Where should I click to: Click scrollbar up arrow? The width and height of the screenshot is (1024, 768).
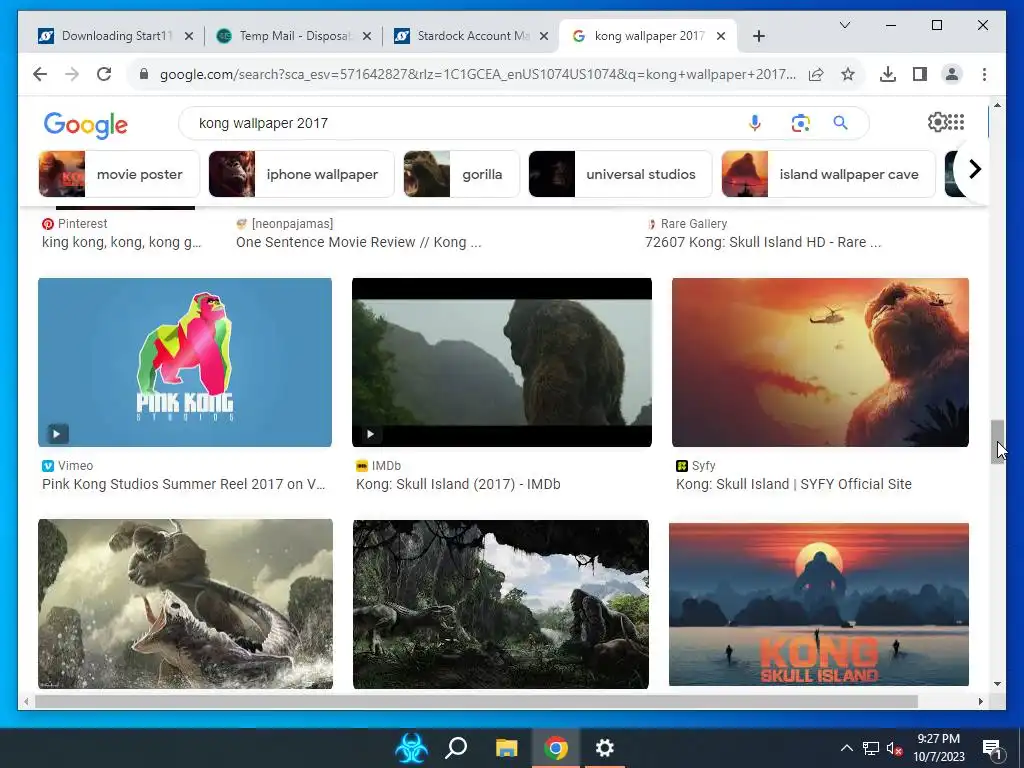[997, 104]
